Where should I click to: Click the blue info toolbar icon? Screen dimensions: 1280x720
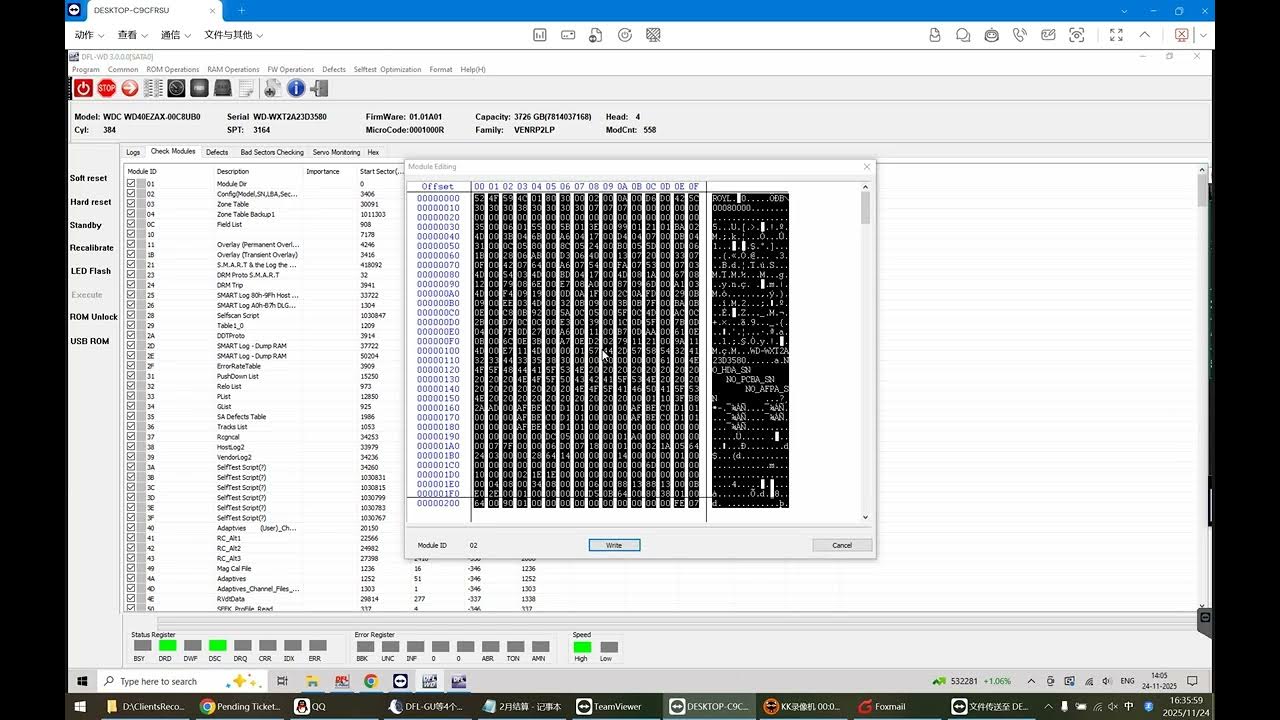(x=295, y=88)
